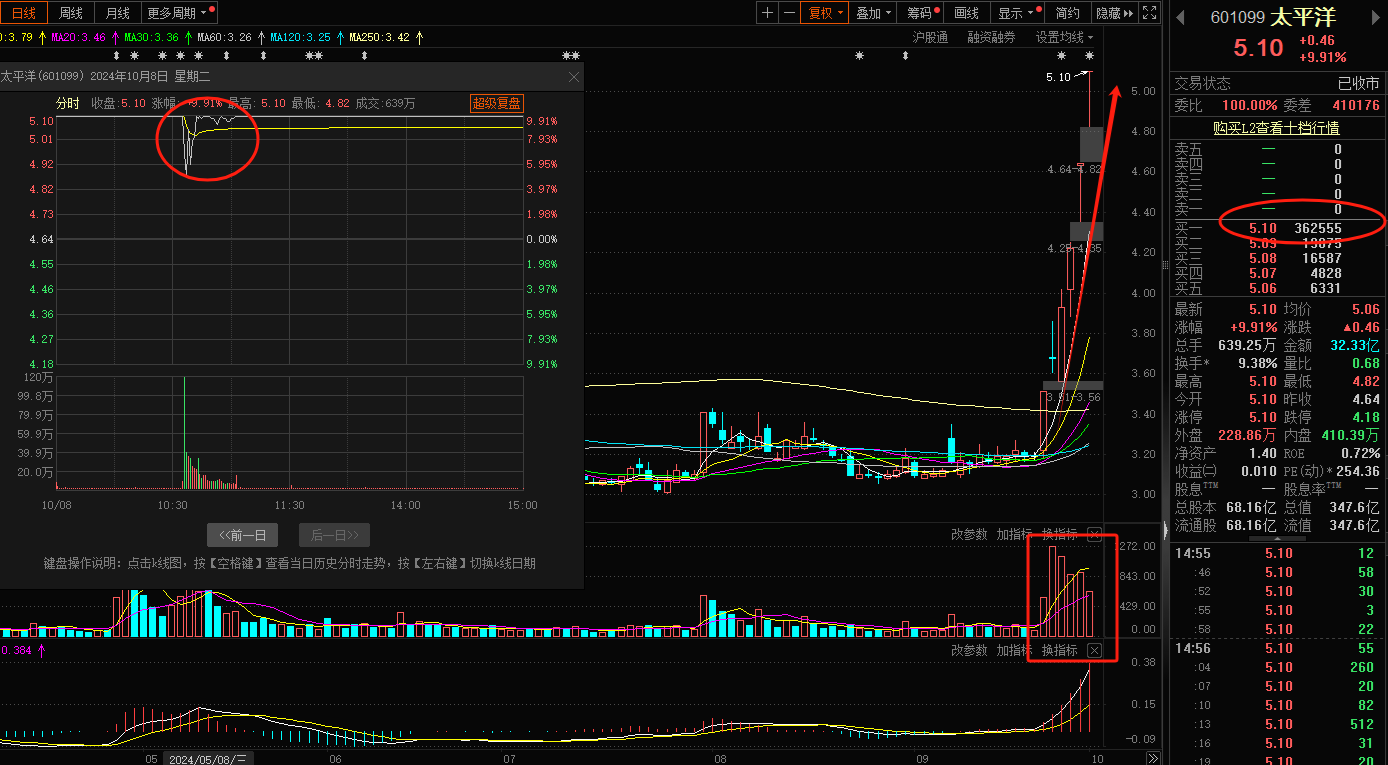Open 更多周期 period dropdown
Viewport: 1388px width, 765px height.
point(179,13)
